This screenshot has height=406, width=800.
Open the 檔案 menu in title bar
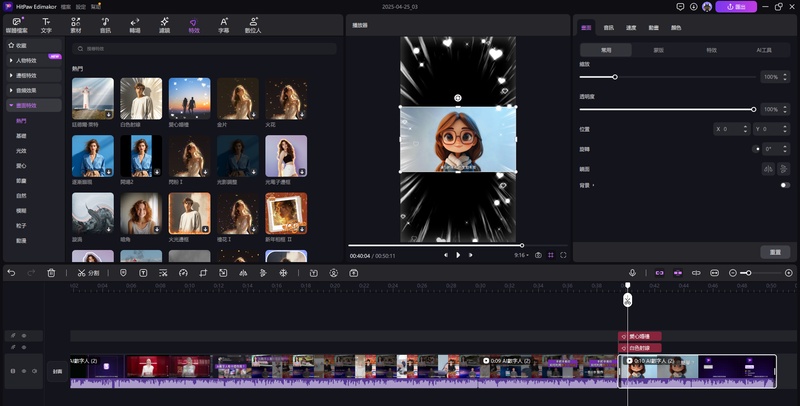point(66,7)
